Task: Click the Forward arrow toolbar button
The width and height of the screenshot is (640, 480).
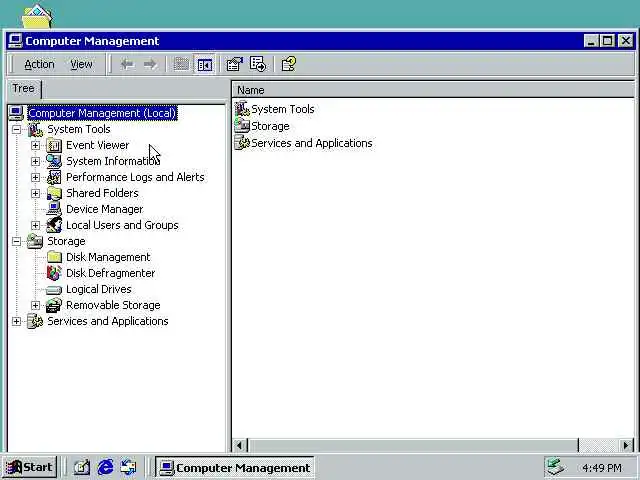Action: pos(150,64)
